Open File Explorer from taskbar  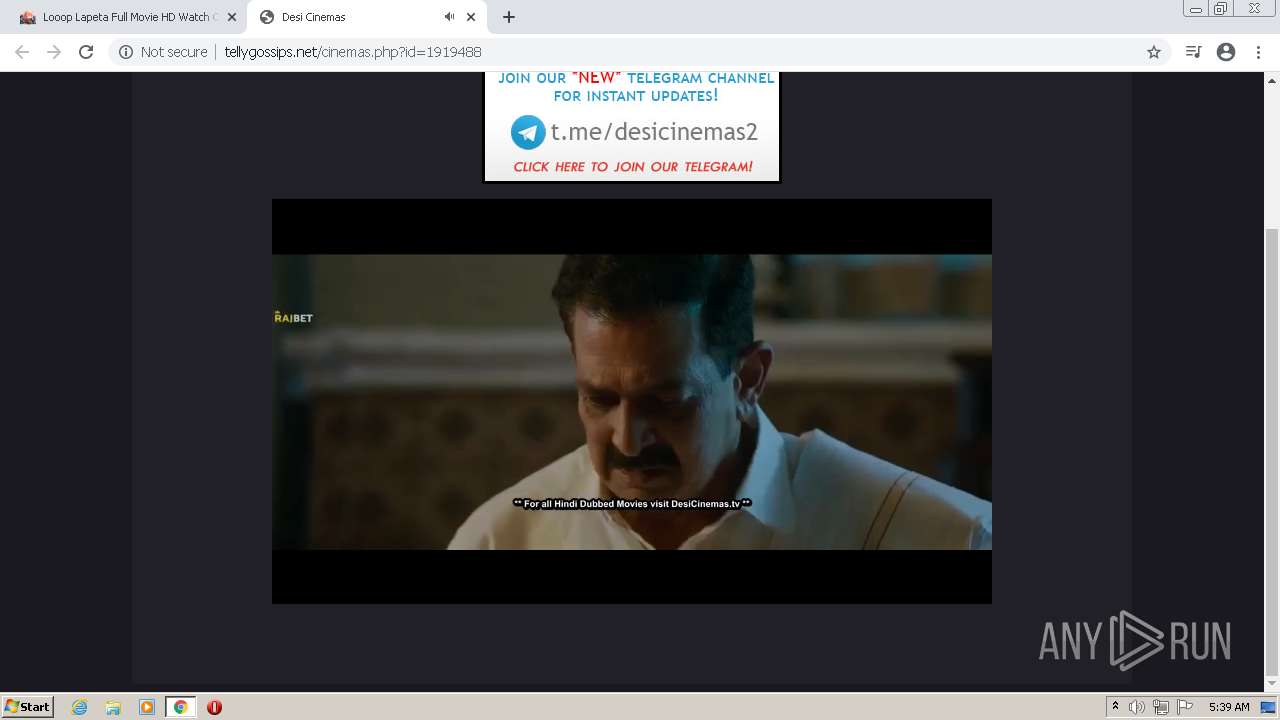[x=113, y=707]
